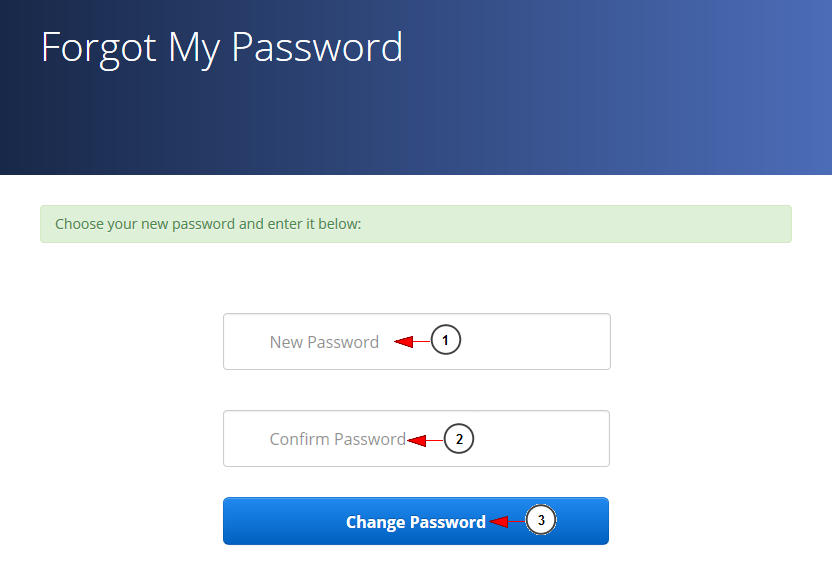Click the word "Forgot" in the title
The image size is (832, 566).
tap(98, 47)
